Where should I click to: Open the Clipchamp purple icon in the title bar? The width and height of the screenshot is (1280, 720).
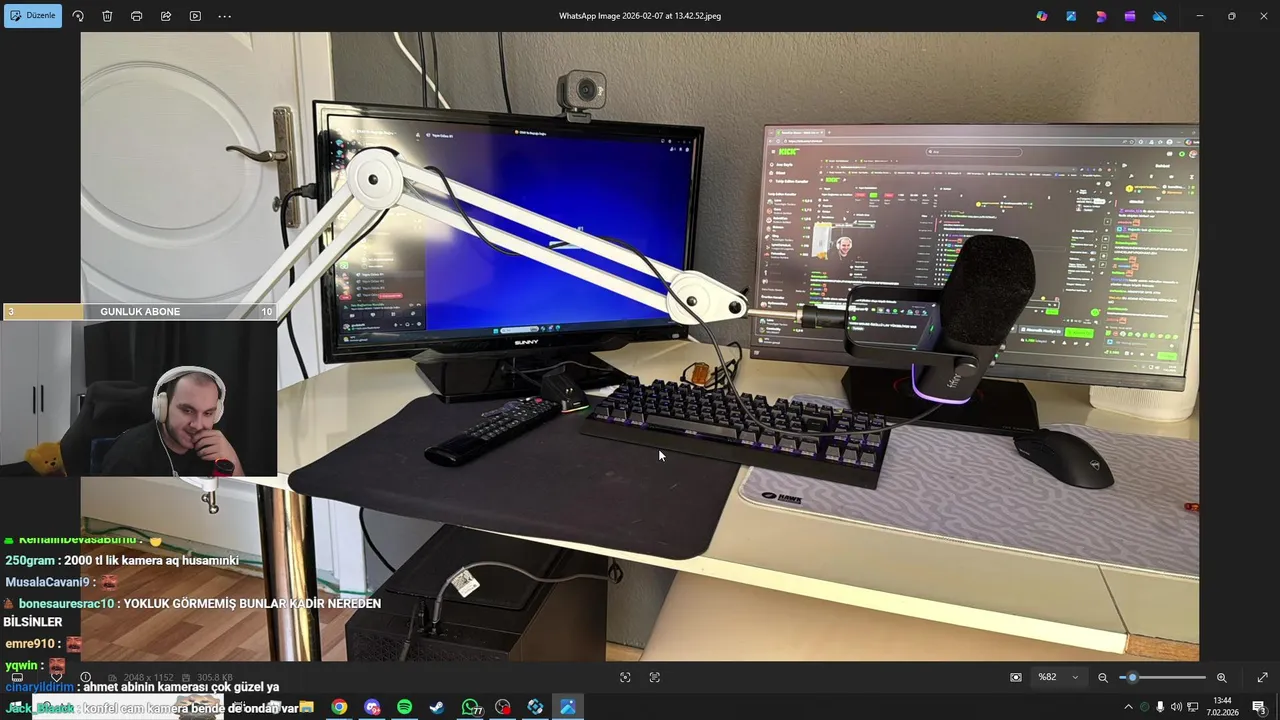[1130, 16]
